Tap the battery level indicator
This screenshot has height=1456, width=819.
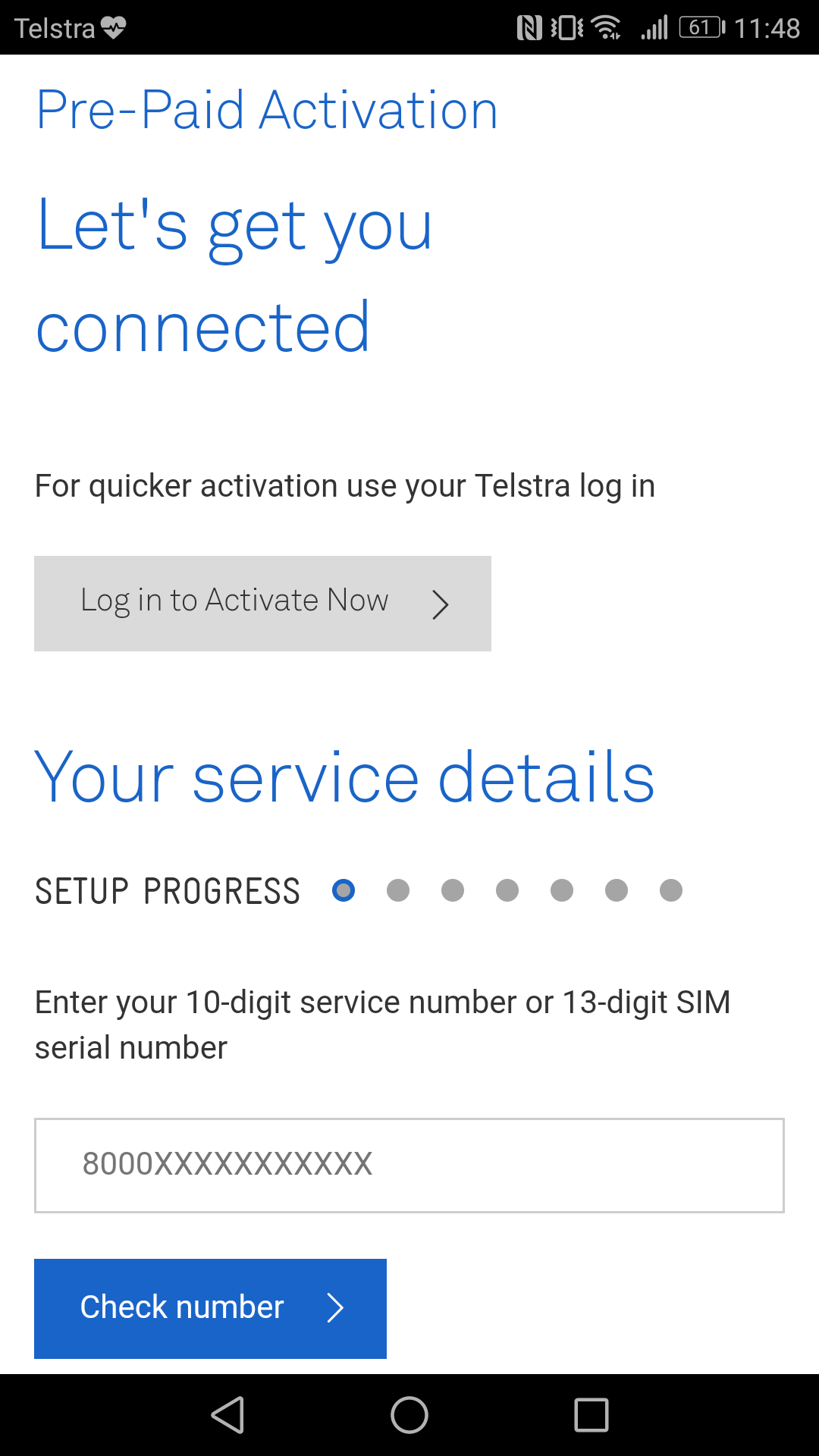(x=701, y=28)
